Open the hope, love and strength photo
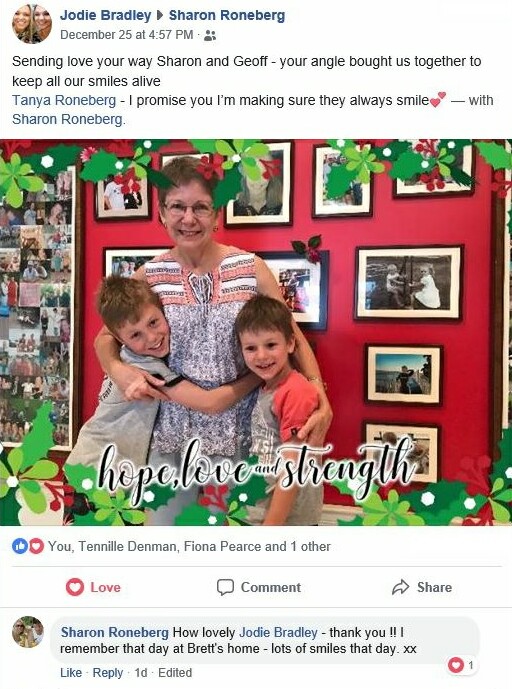The image size is (512, 689). click(256, 332)
